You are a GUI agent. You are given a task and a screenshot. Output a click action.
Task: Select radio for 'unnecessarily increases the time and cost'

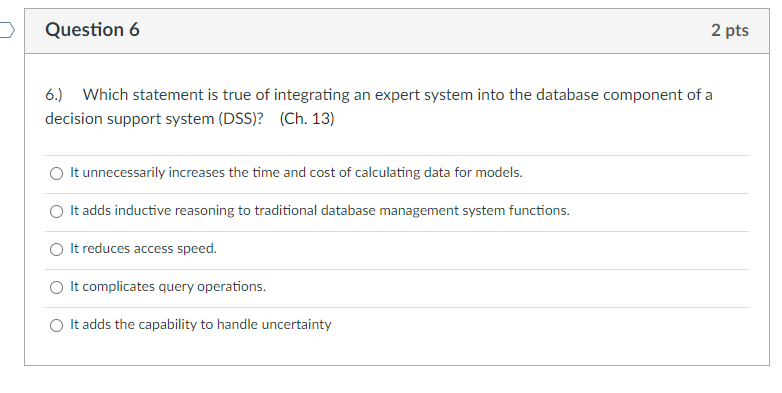click(x=56, y=173)
